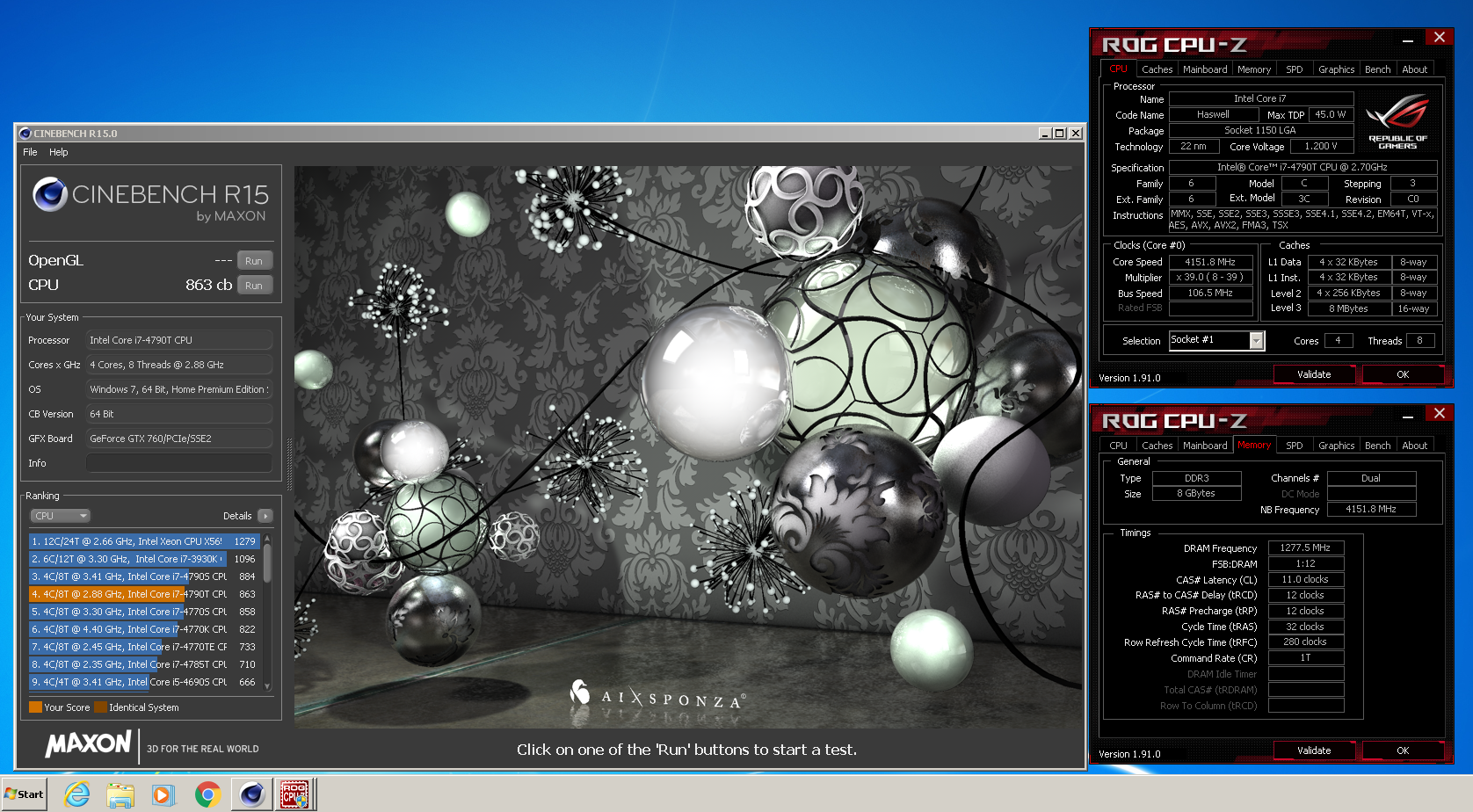Viewport: 1473px width, 812px height.
Task: Open Google Chrome from the taskbar
Action: 207,794
